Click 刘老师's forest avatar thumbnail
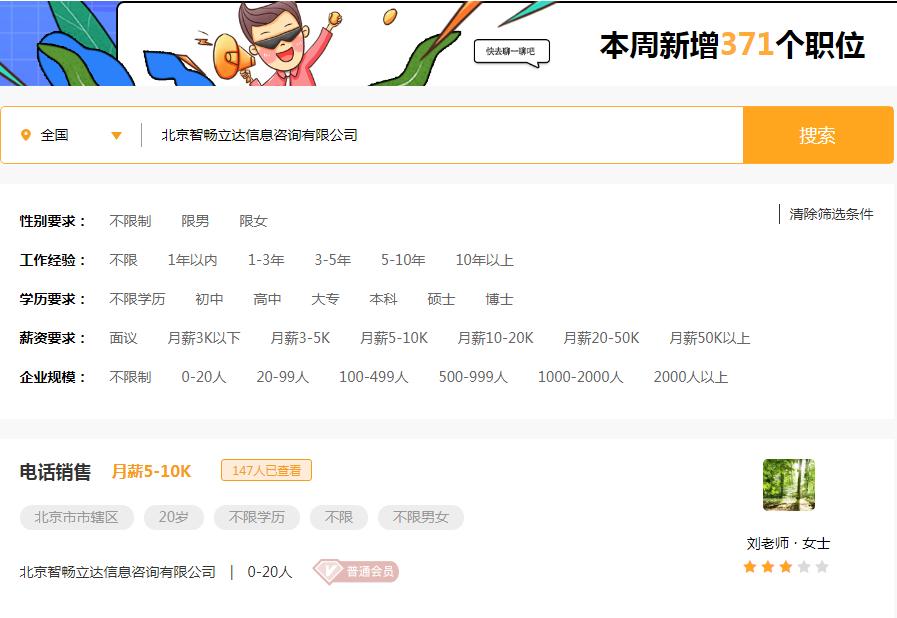Screen dimensions: 897x618 [x=789, y=484]
